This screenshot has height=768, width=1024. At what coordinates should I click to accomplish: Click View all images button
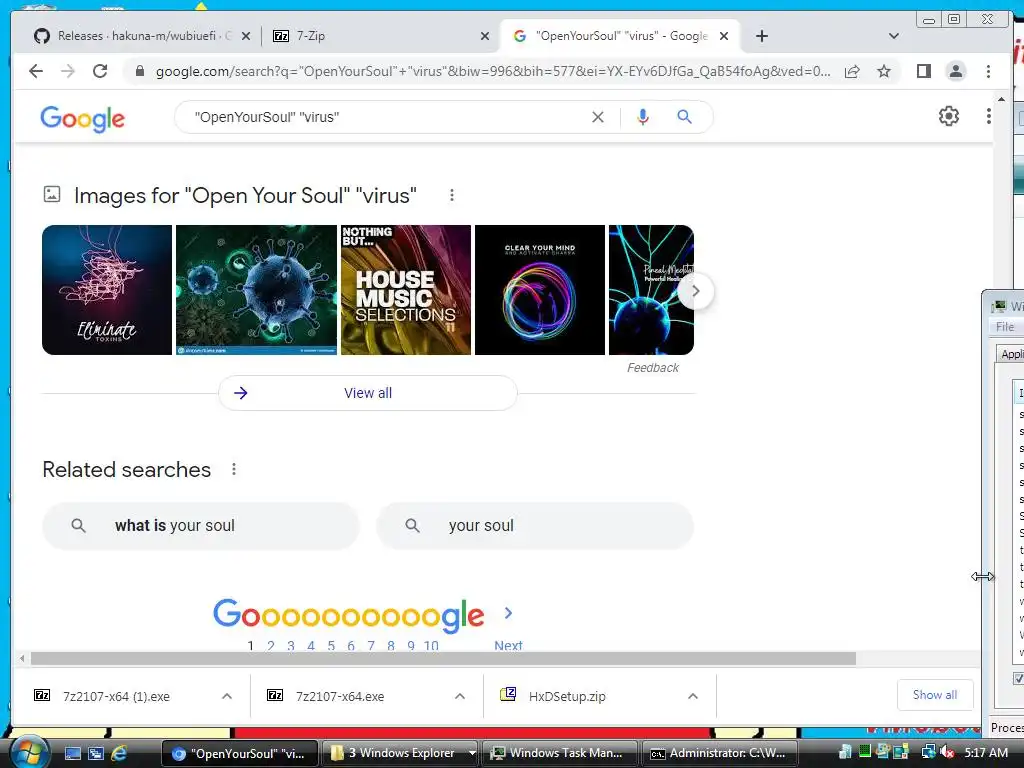tap(368, 393)
